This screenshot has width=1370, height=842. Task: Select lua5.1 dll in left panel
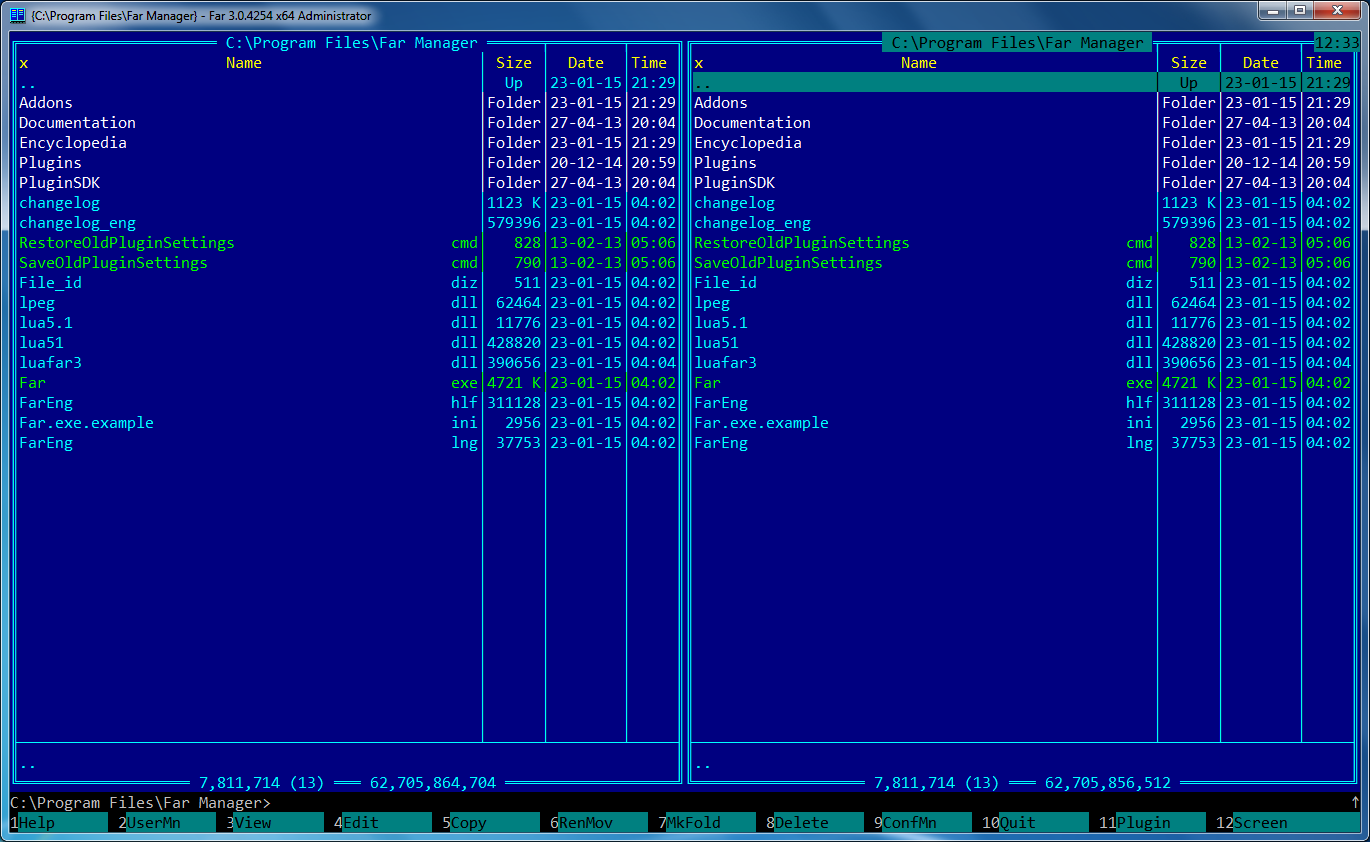(347, 323)
